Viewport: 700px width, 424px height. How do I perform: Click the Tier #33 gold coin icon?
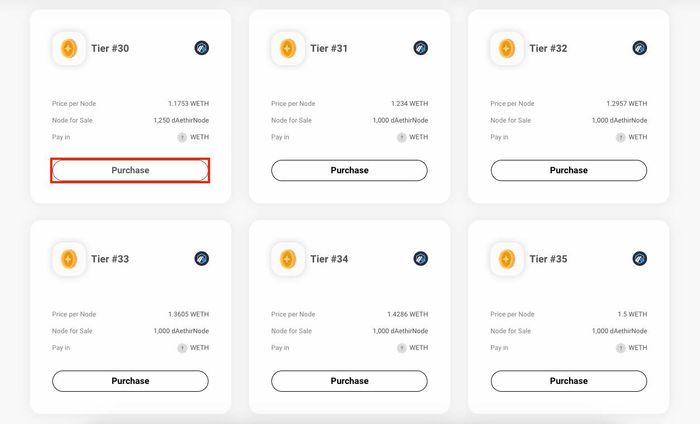[x=69, y=259]
